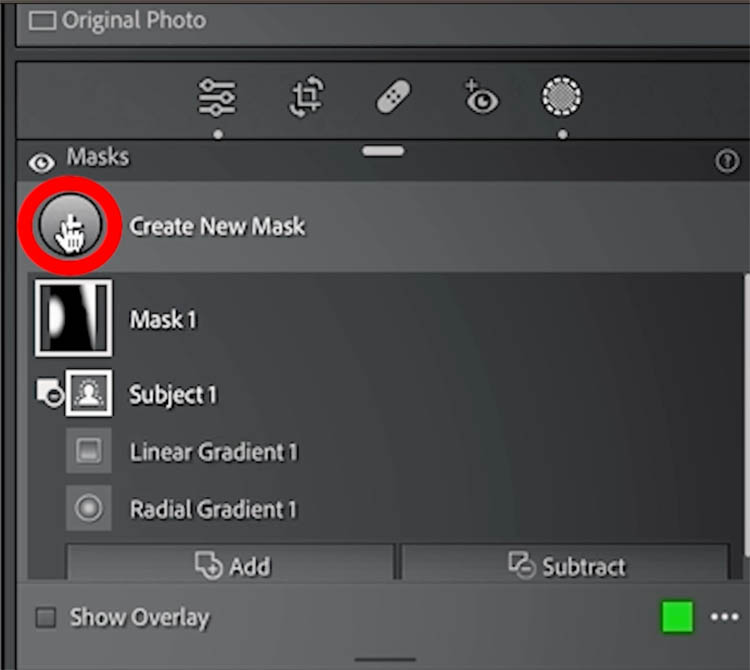Toggle Masks visibility eye icon

click(x=42, y=163)
